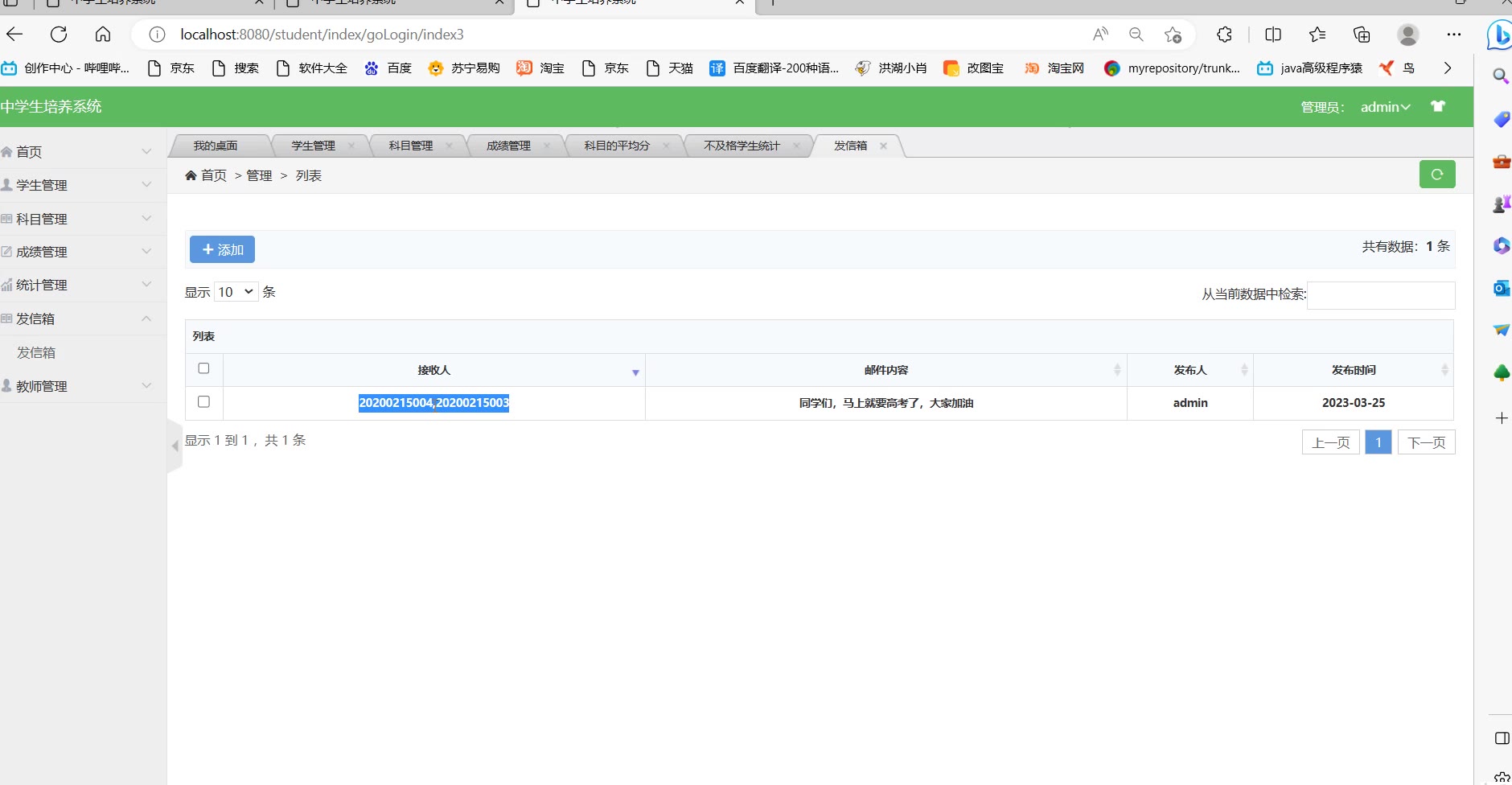Click the 添加 button
The image size is (1512, 785).
click(222, 249)
